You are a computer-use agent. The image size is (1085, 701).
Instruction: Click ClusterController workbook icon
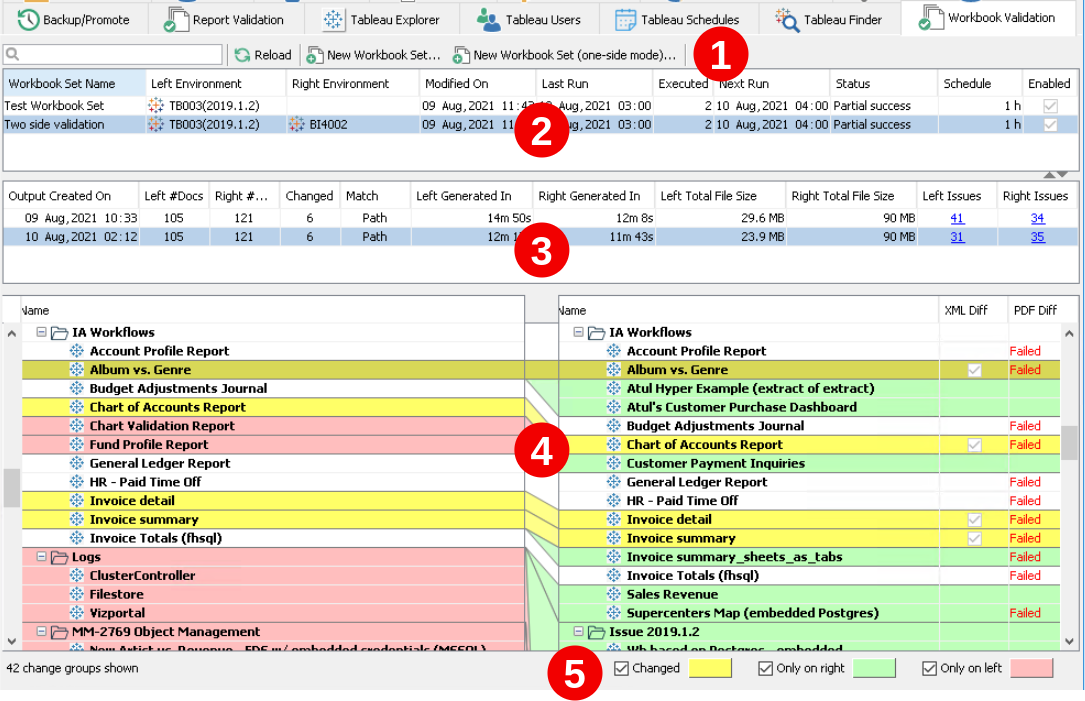(x=77, y=575)
